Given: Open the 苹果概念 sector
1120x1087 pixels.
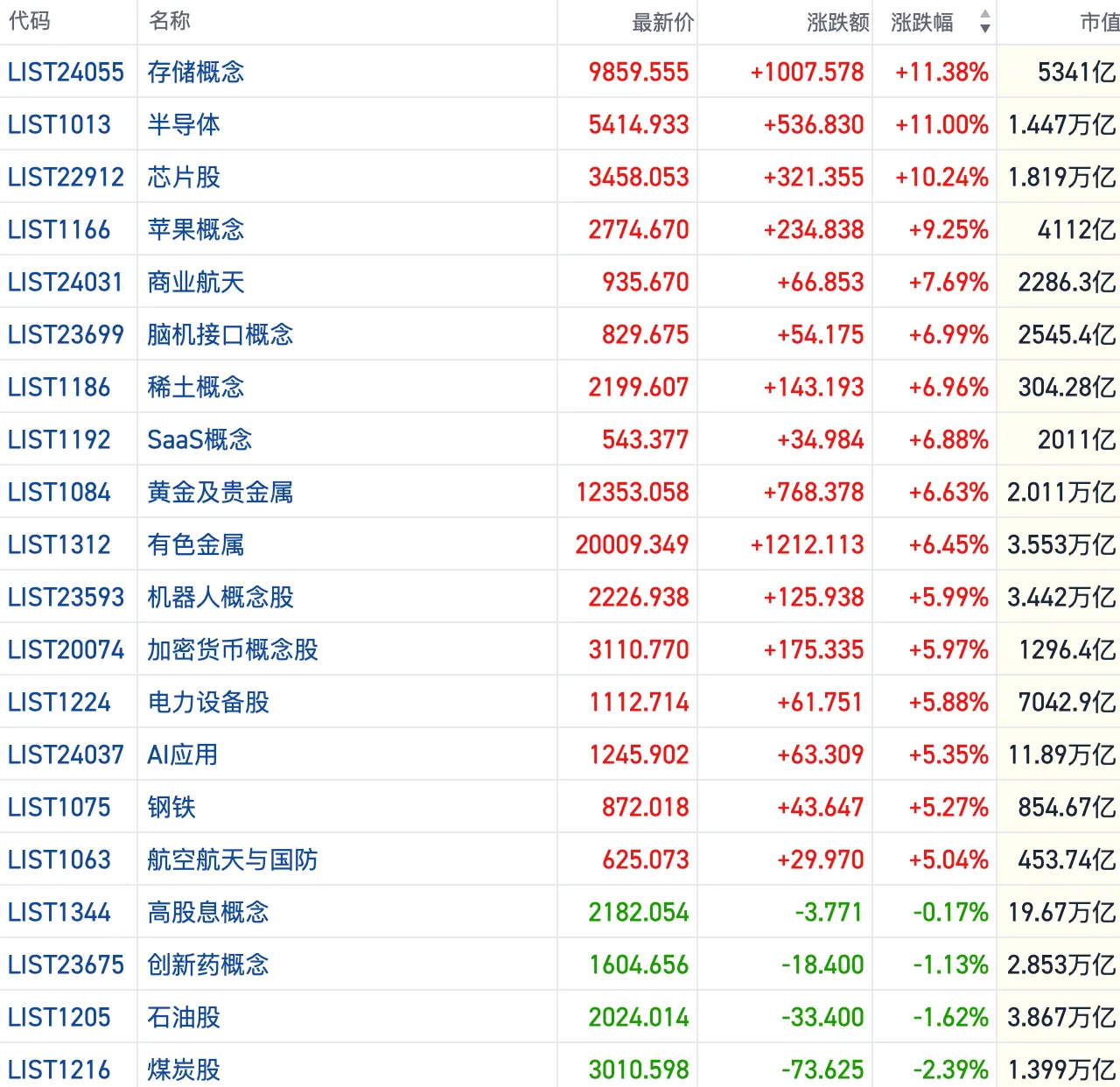Looking at the screenshot, I should point(196,229).
